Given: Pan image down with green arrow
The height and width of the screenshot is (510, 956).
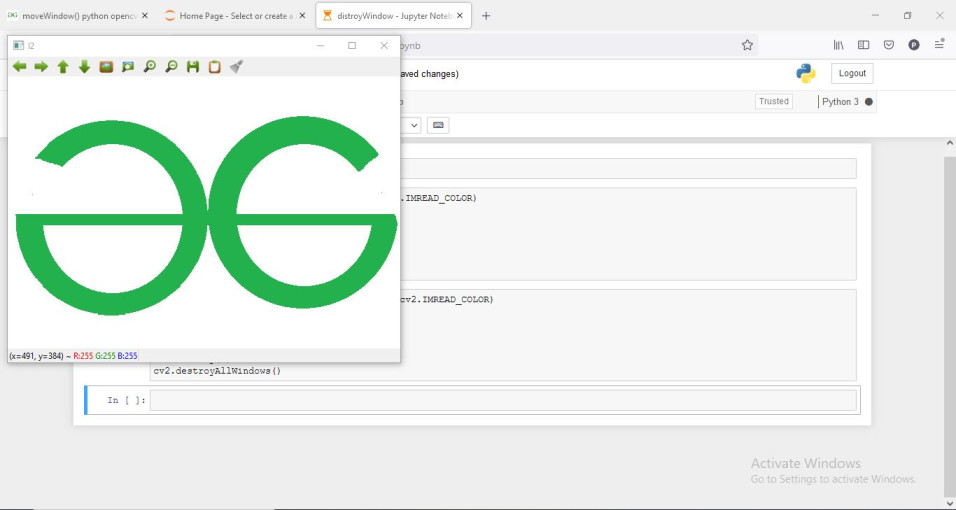Looking at the screenshot, I should pyautogui.click(x=85, y=66).
